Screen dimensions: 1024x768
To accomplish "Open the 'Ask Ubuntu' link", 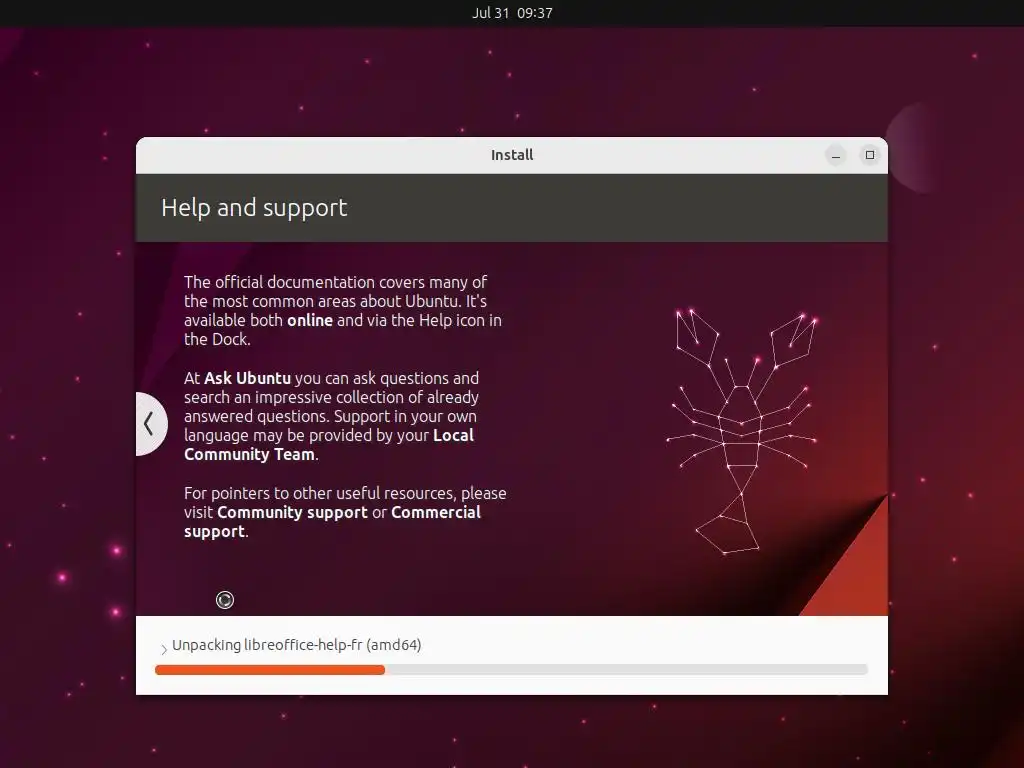I will 248,379.
